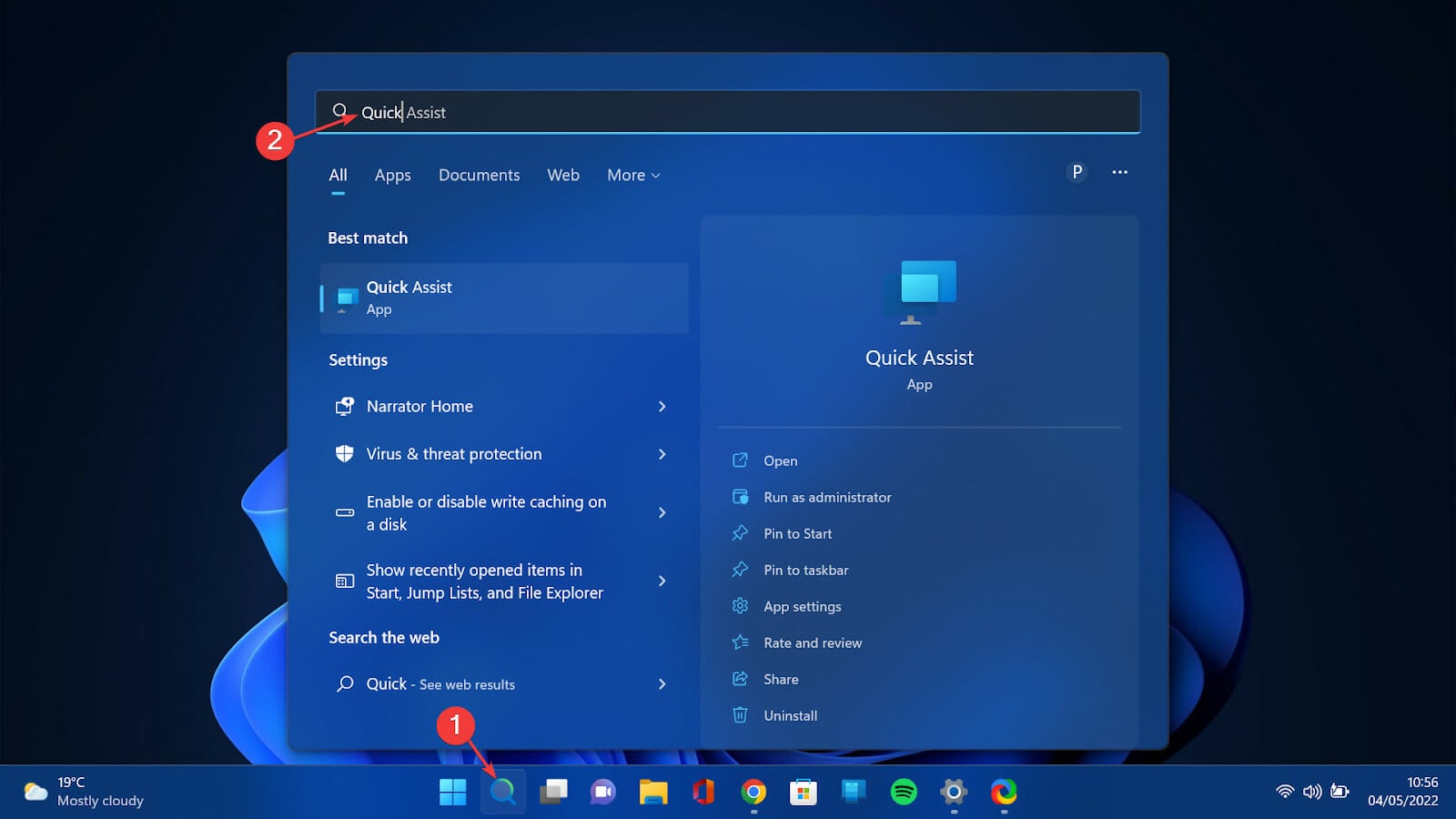Viewport: 1456px width, 819px height.
Task: Select Run as administrator option
Action: point(826,498)
